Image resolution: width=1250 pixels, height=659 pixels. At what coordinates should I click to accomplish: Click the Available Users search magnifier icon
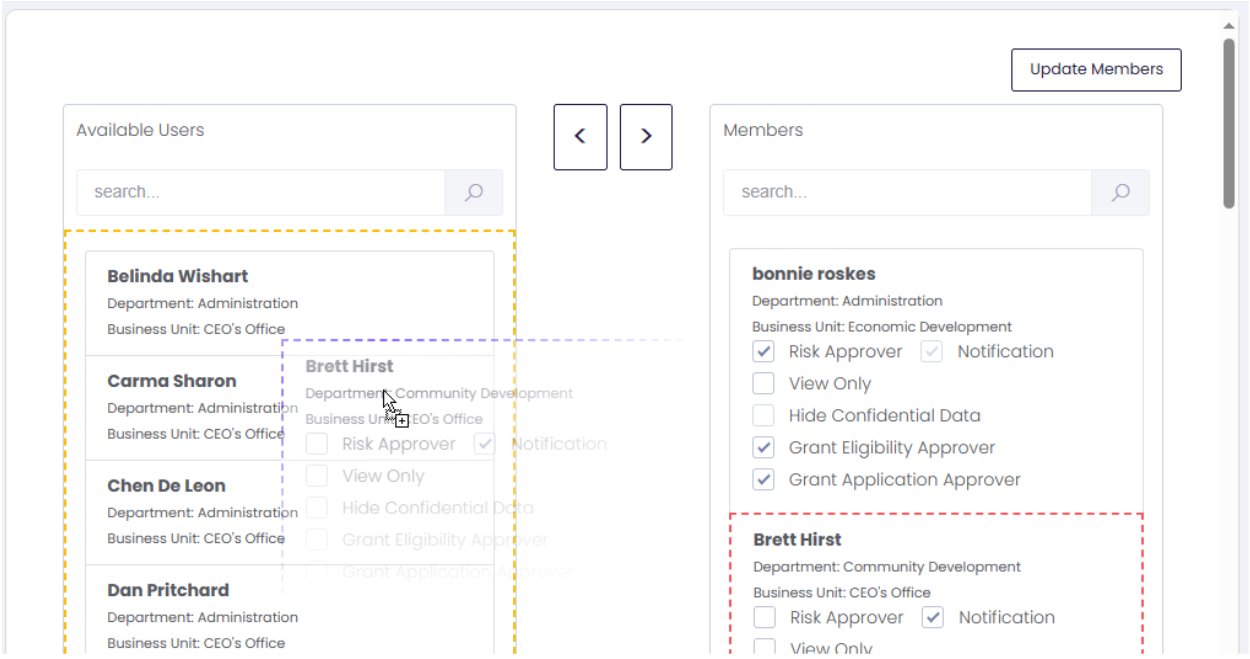[474, 192]
